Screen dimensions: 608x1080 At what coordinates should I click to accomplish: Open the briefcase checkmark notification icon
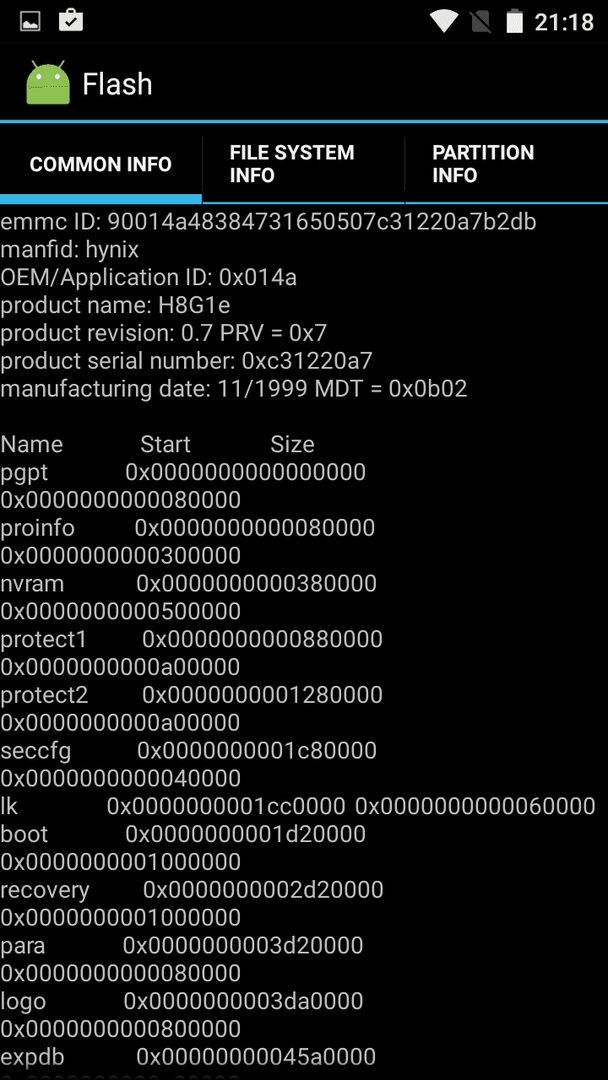[71, 20]
